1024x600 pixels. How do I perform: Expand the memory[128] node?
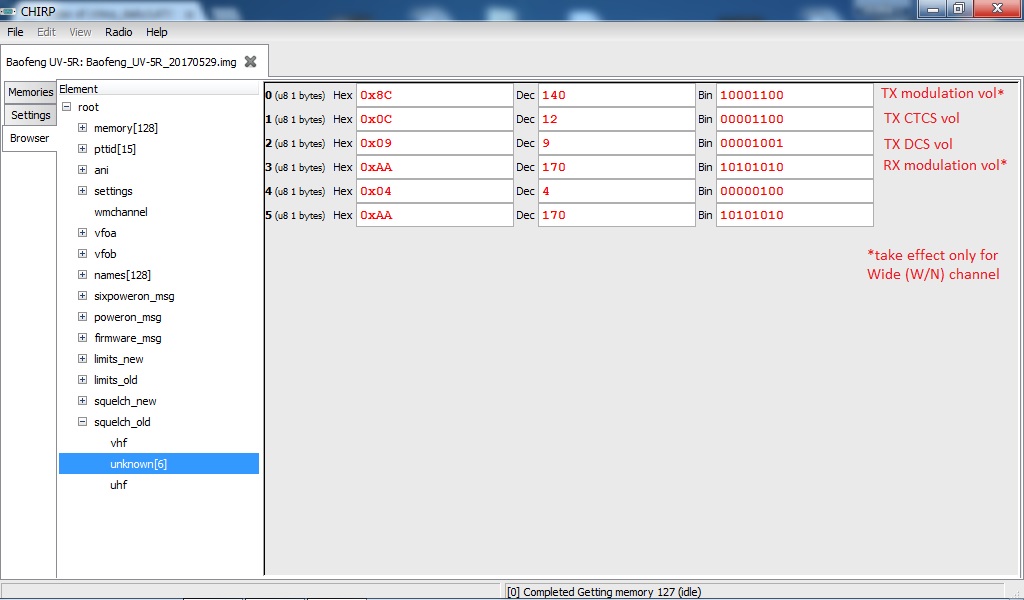(82, 127)
